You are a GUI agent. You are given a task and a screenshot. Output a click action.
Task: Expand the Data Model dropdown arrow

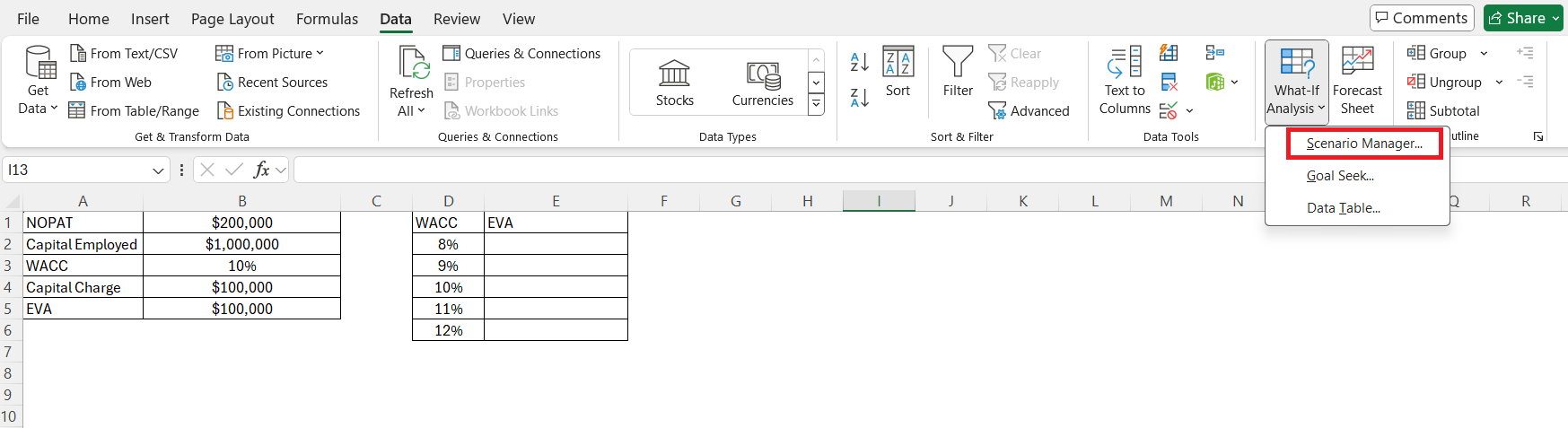(1235, 83)
